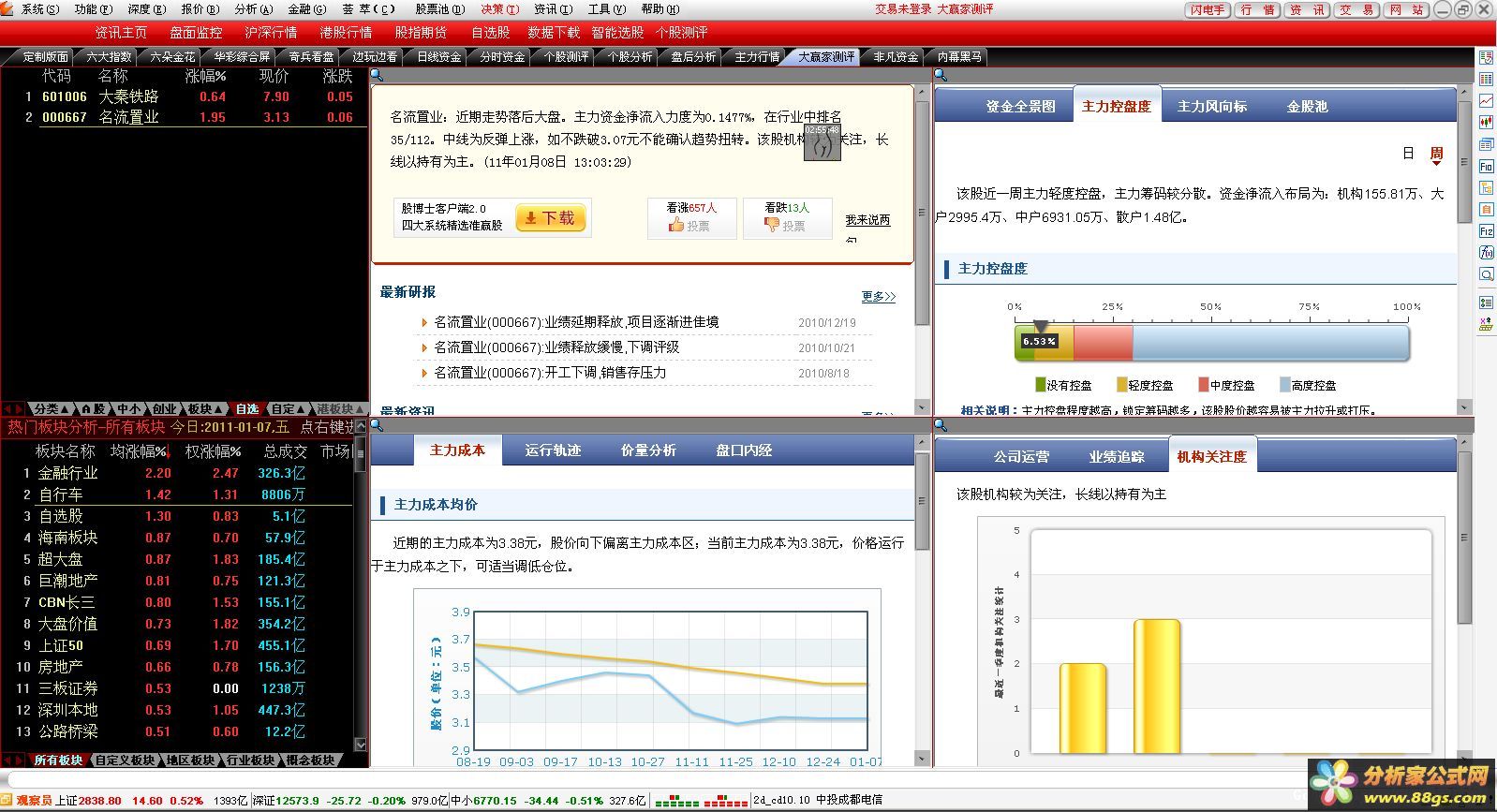Click the 涨幅% column header in stock list
1497x812 pixels.
[205, 76]
